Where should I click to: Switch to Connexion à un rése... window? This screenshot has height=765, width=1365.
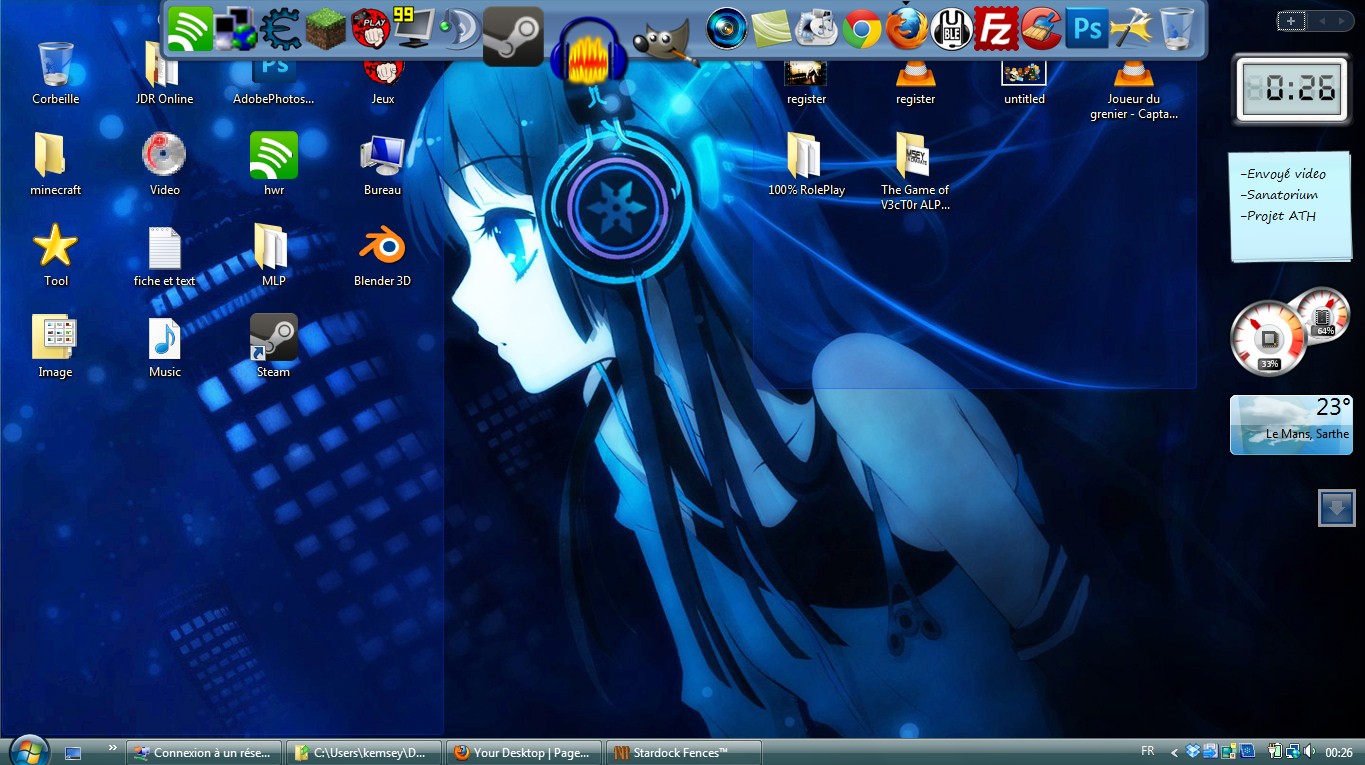coord(204,752)
